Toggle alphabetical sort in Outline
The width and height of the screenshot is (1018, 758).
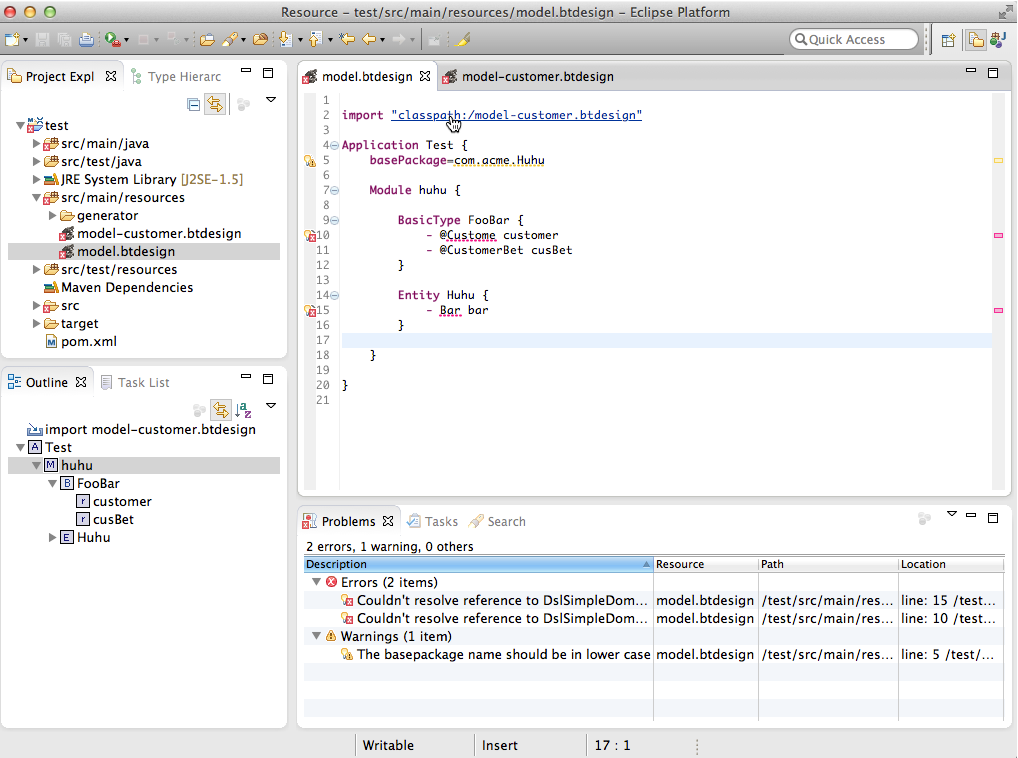point(243,410)
